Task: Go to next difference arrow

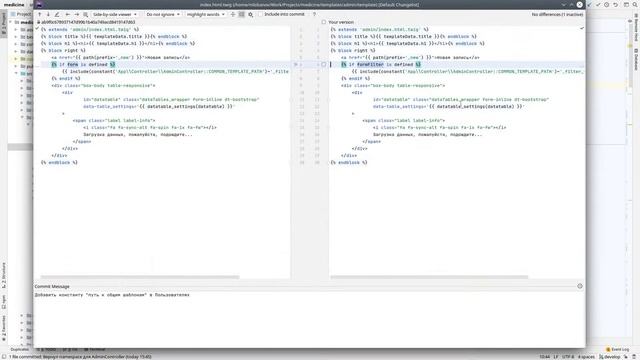Action: coord(48,14)
